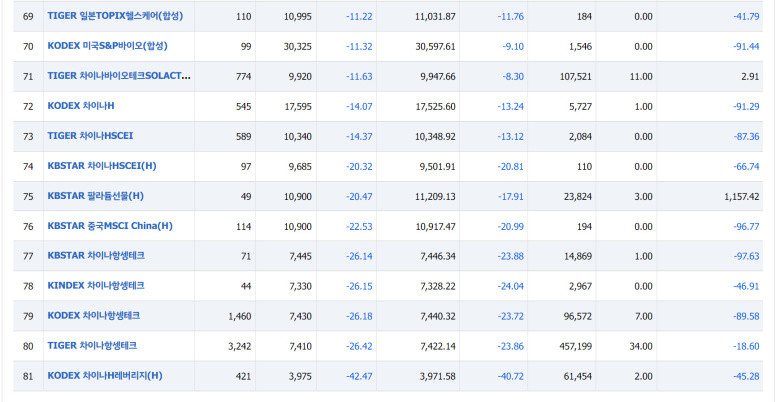Click value 11.00 in row 71
This screenshot has height=402, width=780.
click(x=641, y=77)
